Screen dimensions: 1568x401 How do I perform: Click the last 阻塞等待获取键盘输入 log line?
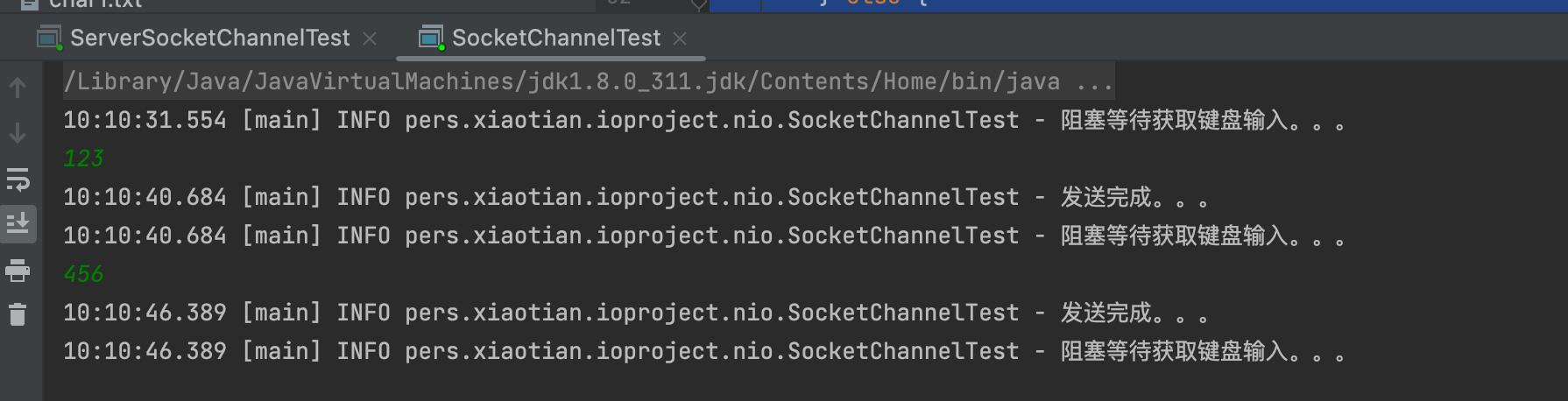coord(1202,351)
